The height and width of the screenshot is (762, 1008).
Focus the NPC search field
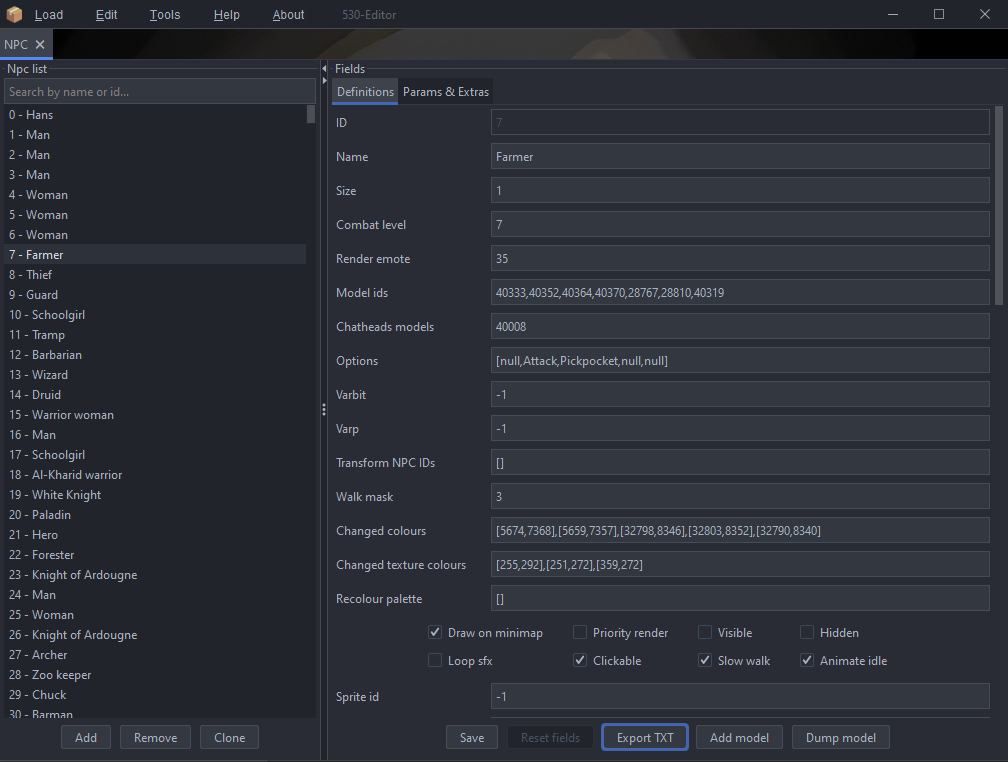coord(159,92)
